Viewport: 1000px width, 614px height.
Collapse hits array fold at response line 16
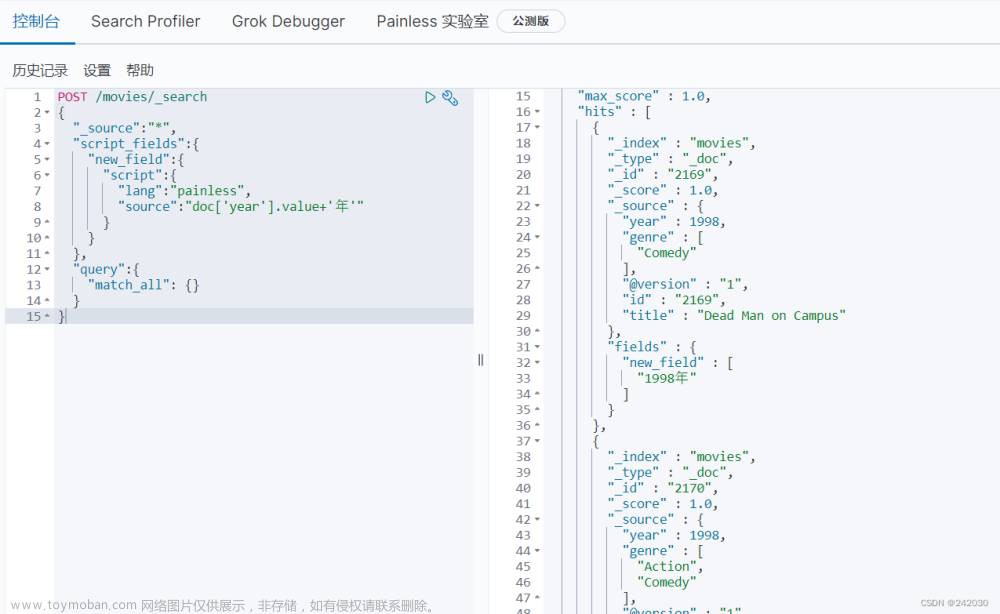537,112
